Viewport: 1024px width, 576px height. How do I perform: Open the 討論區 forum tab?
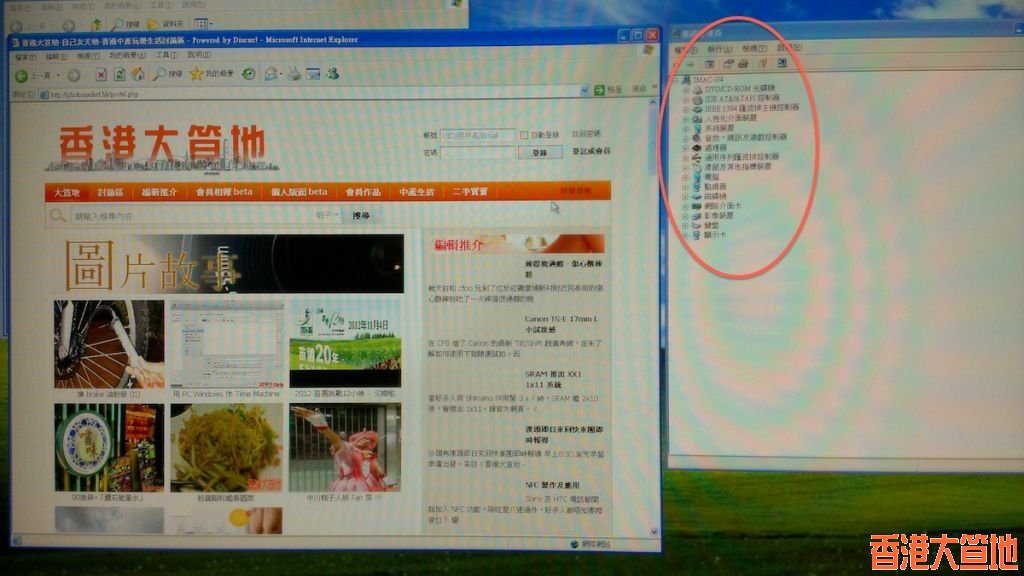point(110,192)
